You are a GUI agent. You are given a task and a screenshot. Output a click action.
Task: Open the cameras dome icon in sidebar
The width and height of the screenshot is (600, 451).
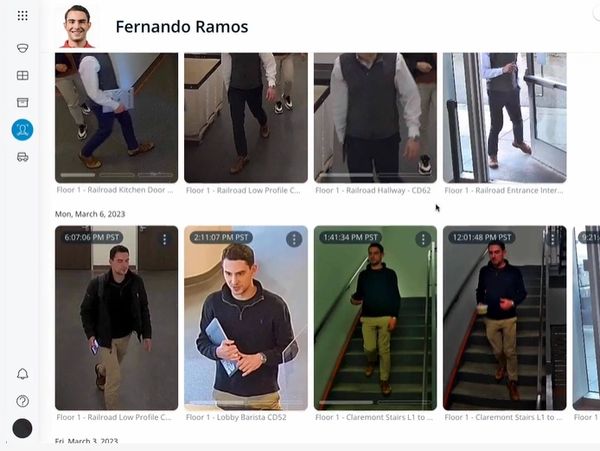click(x=23, y=48)
